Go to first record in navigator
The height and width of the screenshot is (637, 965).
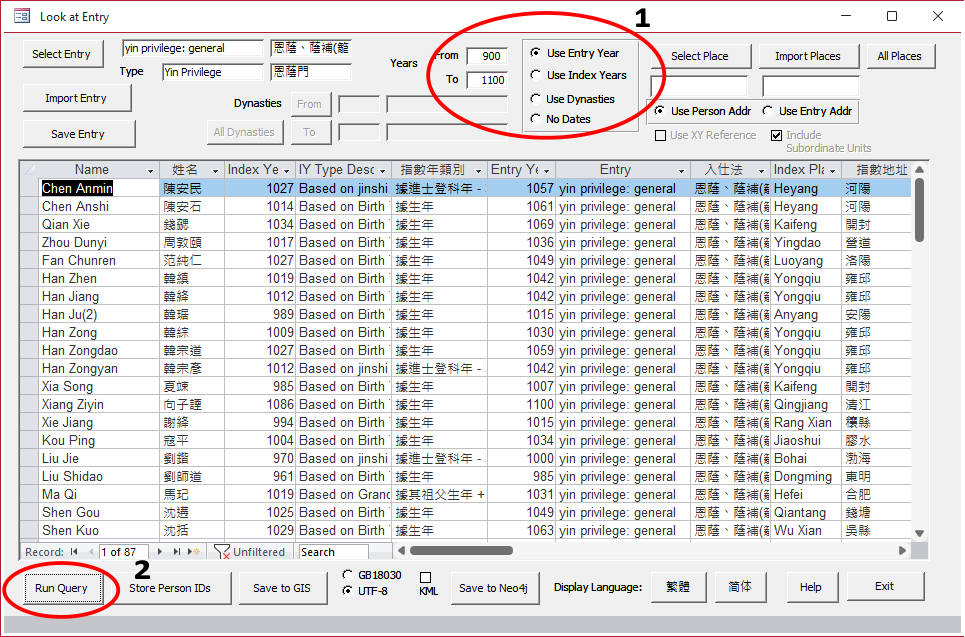click(74, 552)
